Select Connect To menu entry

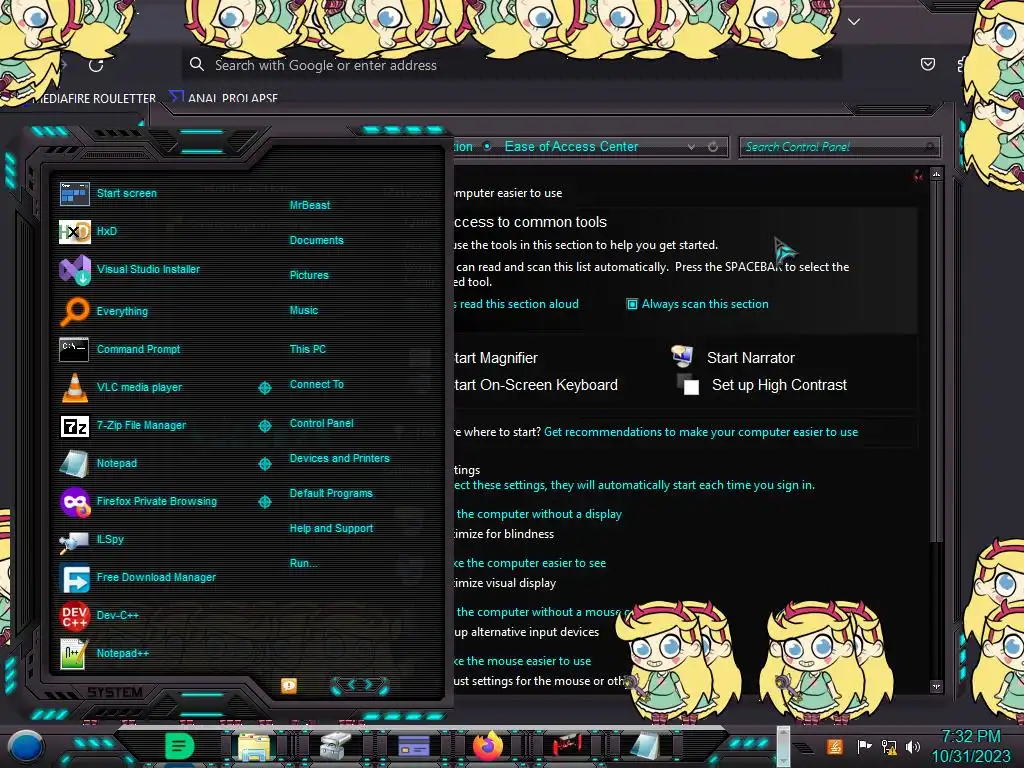click(316, 385)
